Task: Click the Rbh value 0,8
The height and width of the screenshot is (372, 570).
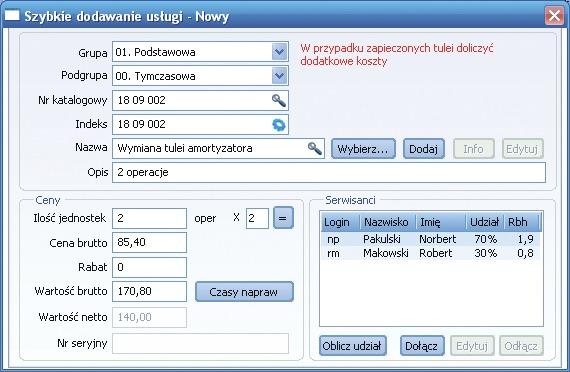Action: tap(525, 253)
